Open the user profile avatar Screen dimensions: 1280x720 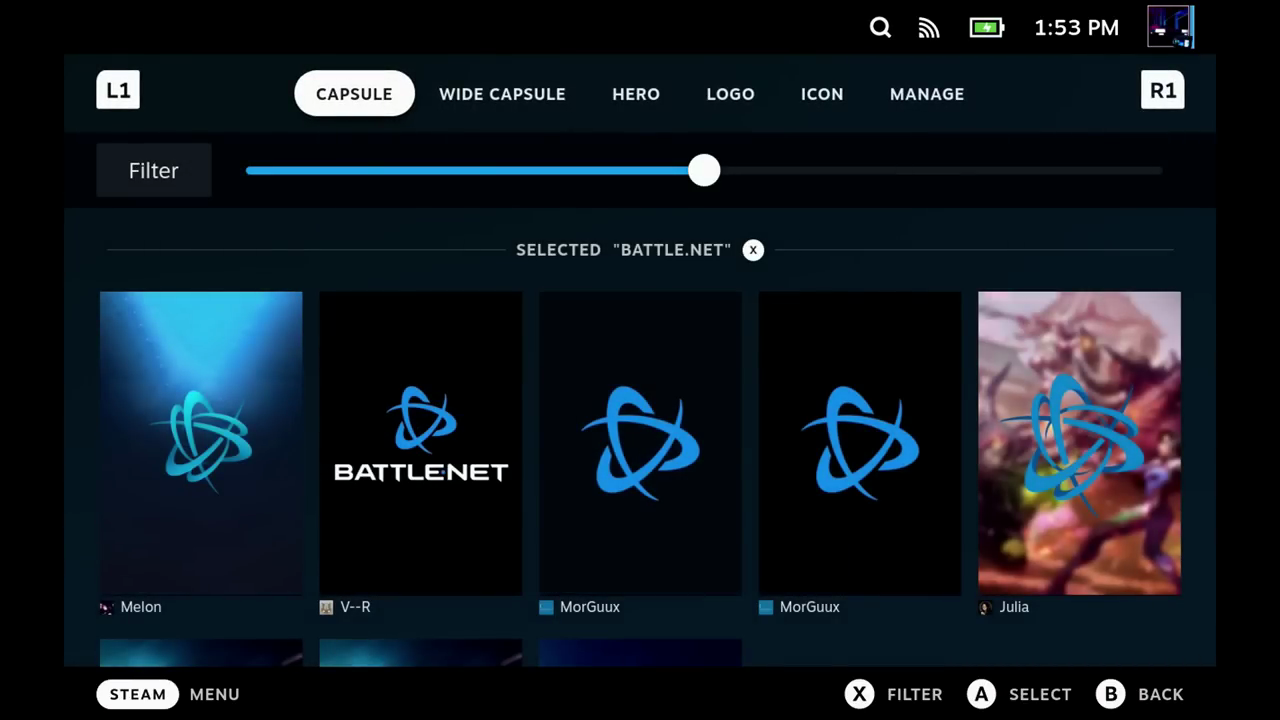click(x=1171, y=28)
